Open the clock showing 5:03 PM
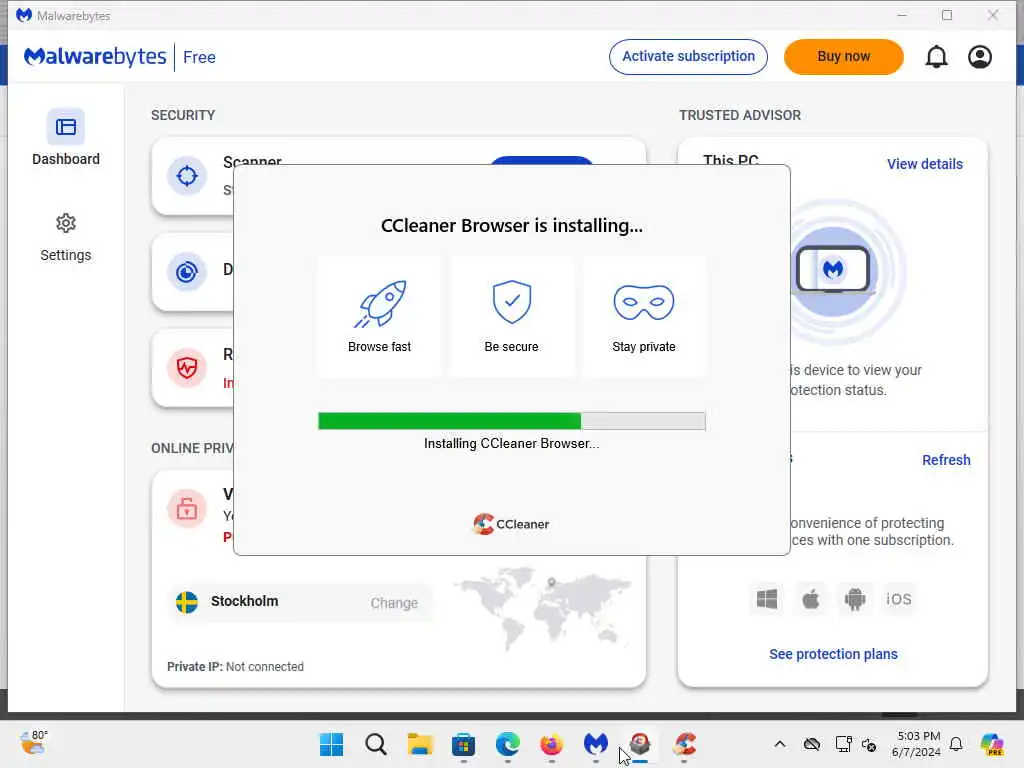The image size is (1024, 768). [x=917, y=744]
